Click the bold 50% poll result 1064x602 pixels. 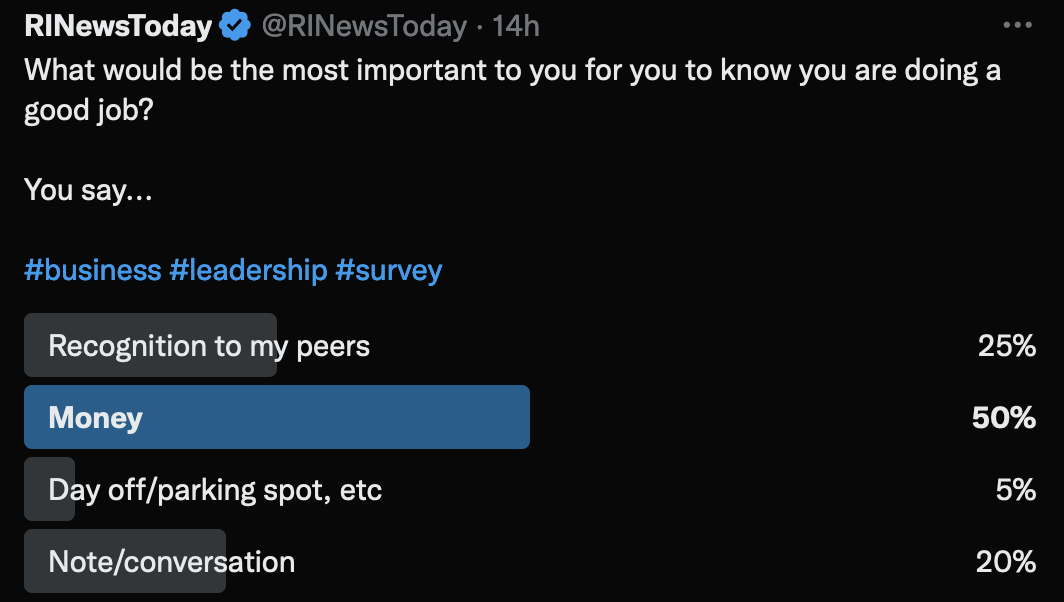pyautogui.click(x=1004, y=418)
